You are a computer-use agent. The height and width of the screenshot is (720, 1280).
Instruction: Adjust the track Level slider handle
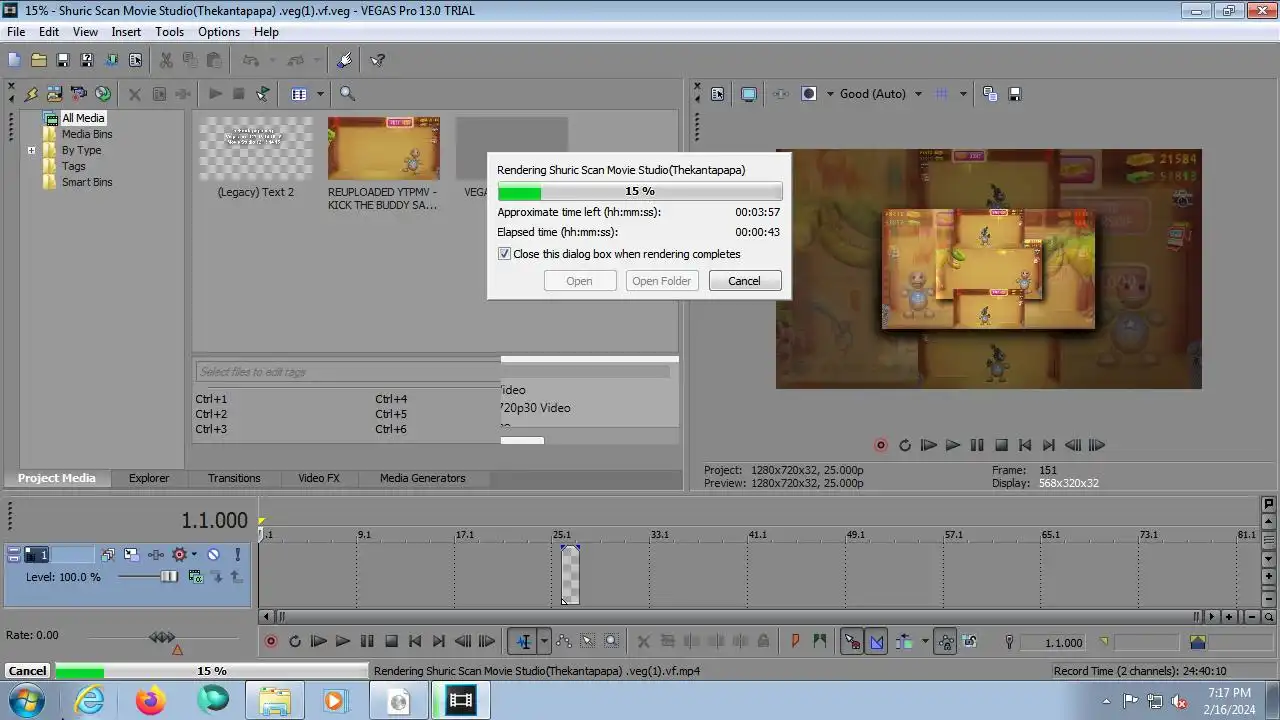tap(169, 577)
